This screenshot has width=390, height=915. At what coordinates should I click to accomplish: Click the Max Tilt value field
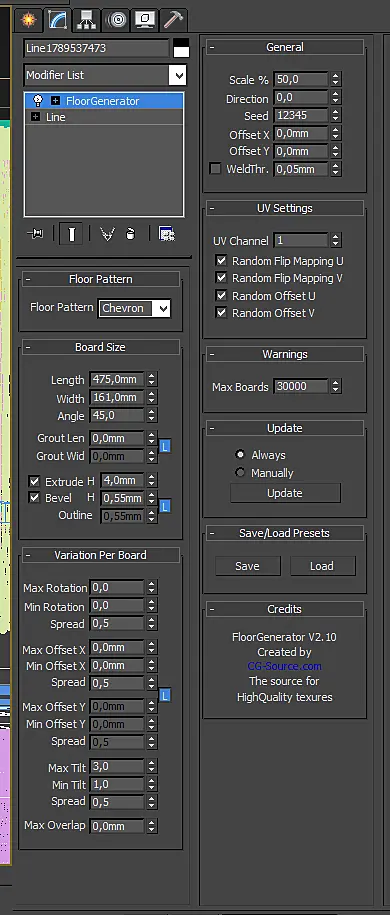click(x=117, y=766)
